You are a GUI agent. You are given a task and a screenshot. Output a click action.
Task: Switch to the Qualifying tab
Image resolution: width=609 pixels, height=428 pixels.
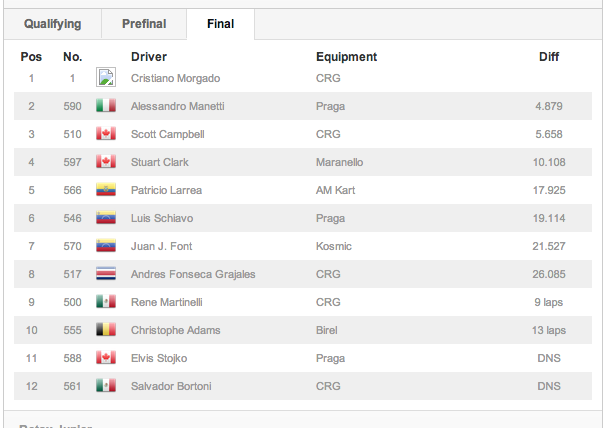click(52, 24)
